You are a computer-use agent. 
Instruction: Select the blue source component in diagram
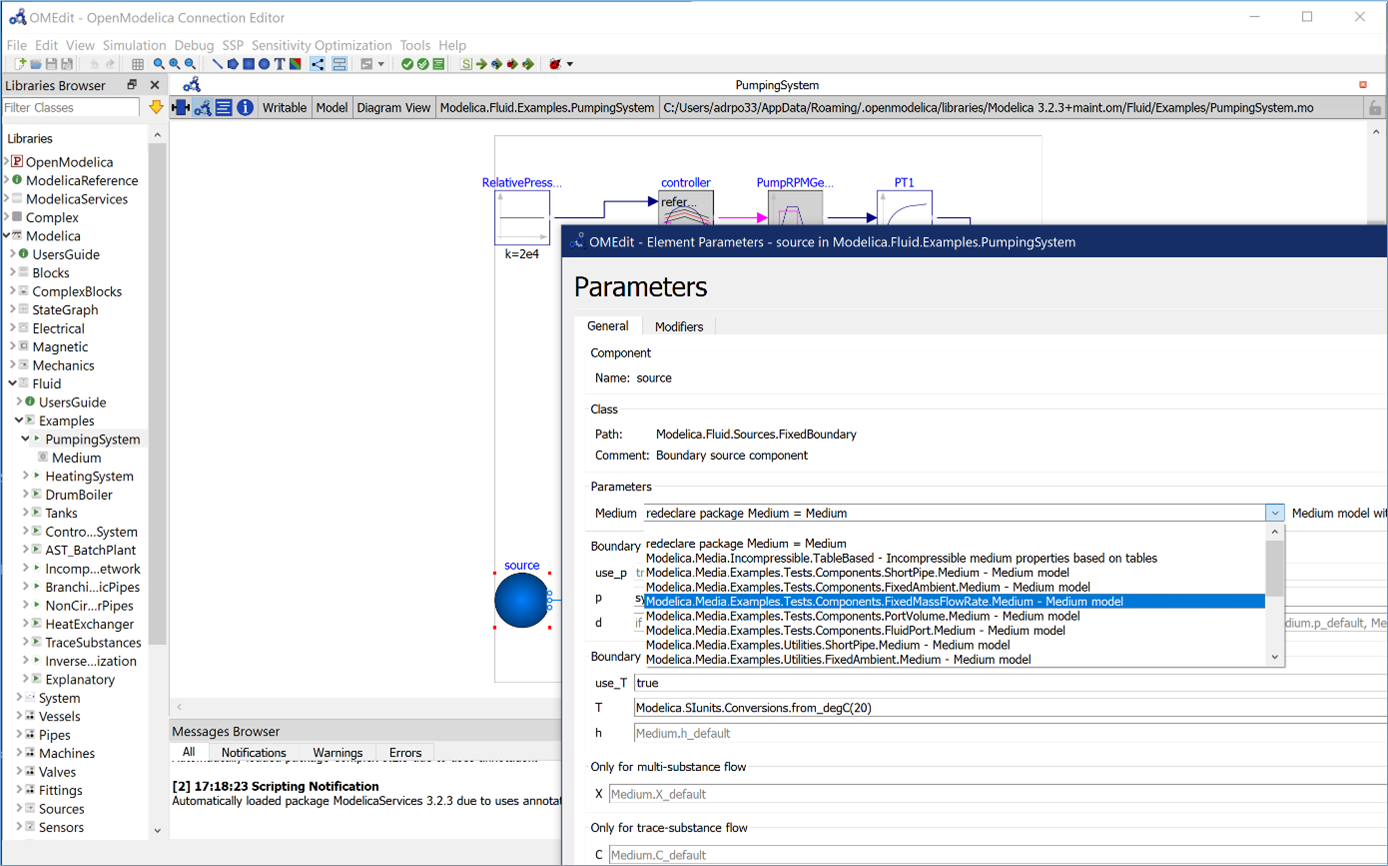click(521, 600)
